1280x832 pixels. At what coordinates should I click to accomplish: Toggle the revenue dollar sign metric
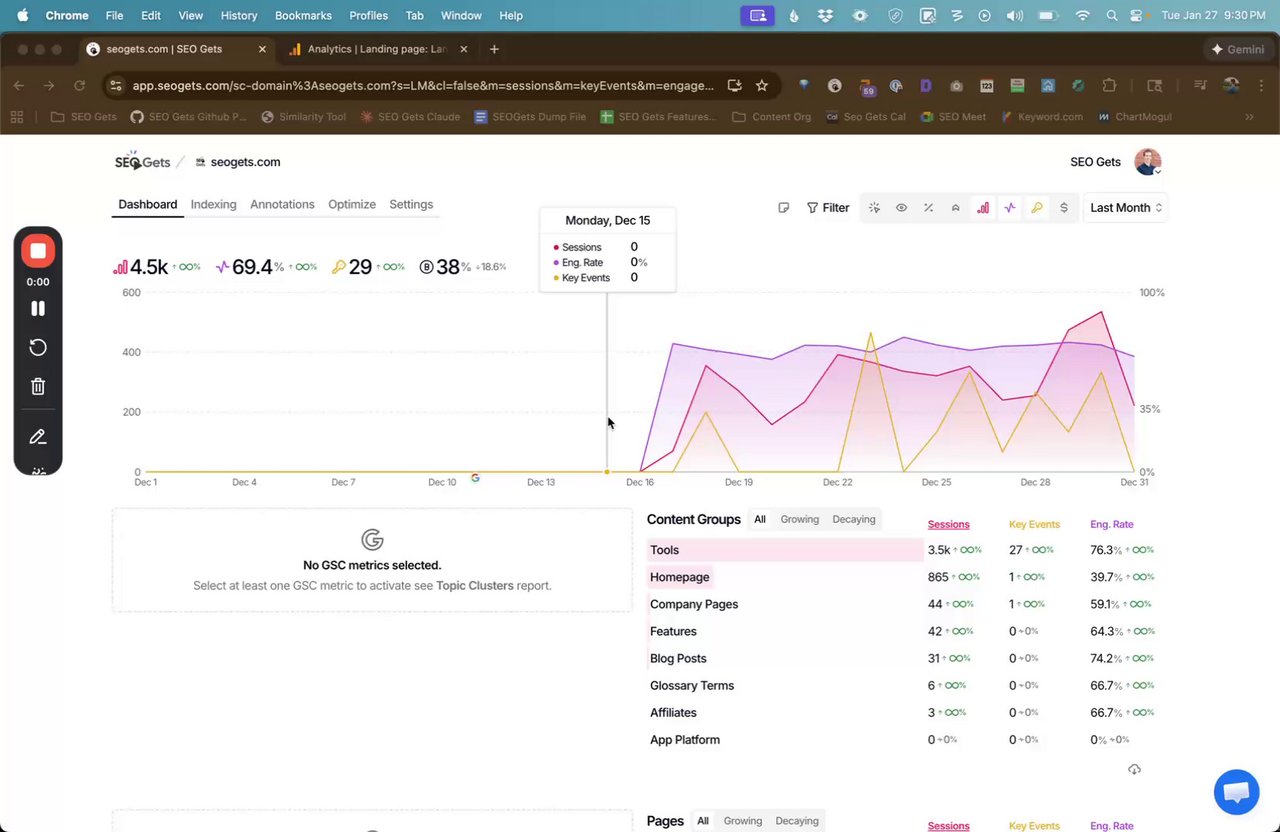(x=1064, y=208)
